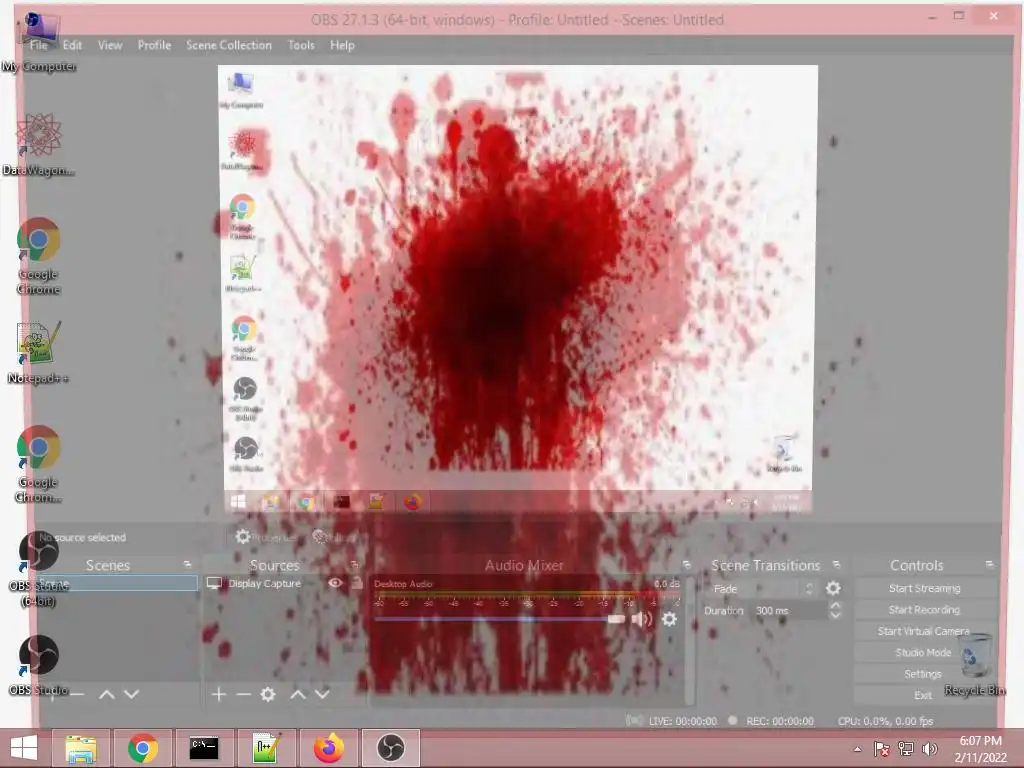The height and width of the screenshot is (768, 1024).
Task: Click the Exit button in Controls
Action: tap(925, 696)
